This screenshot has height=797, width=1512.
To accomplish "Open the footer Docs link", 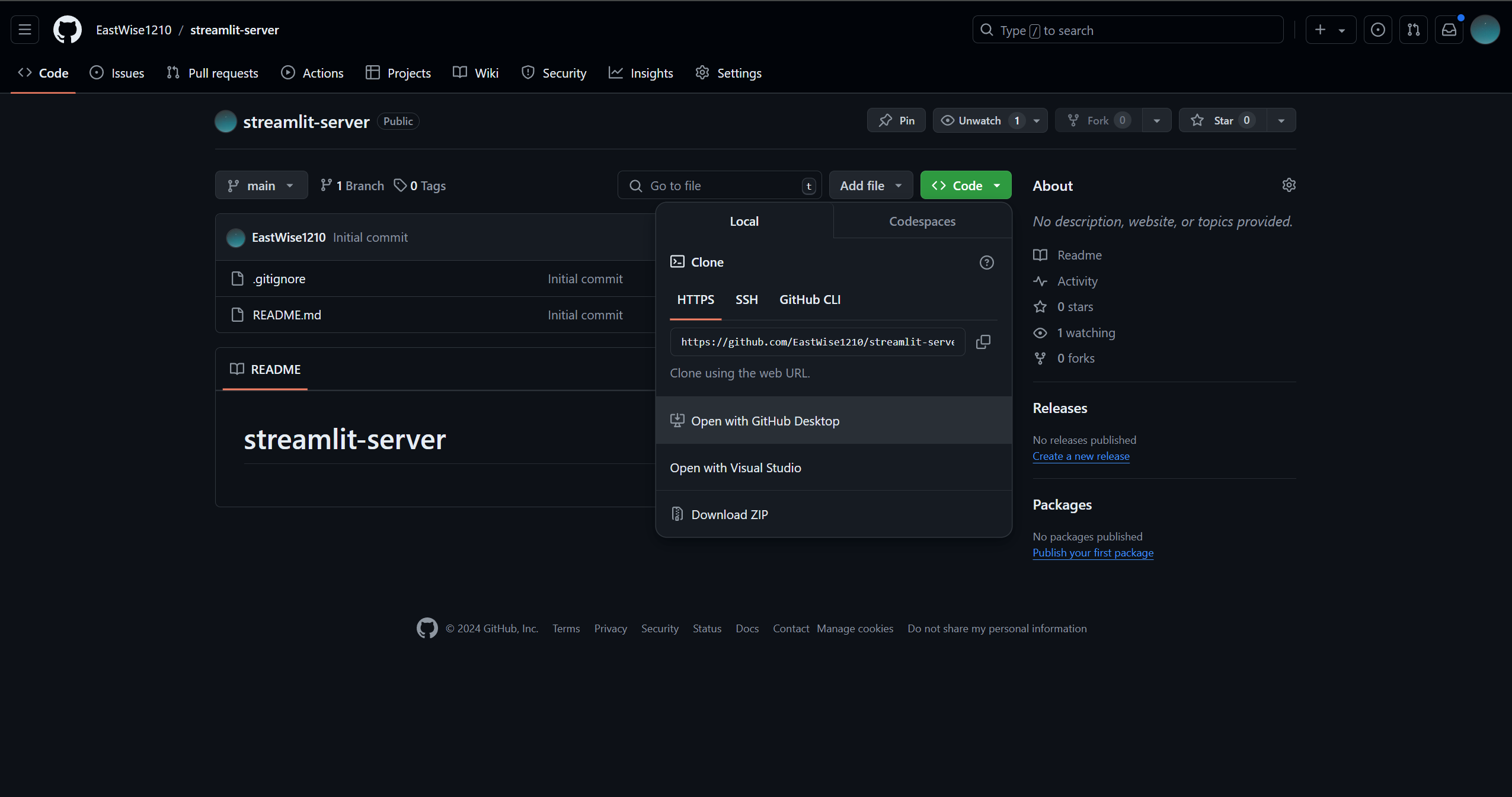I will tap(747, 628).
